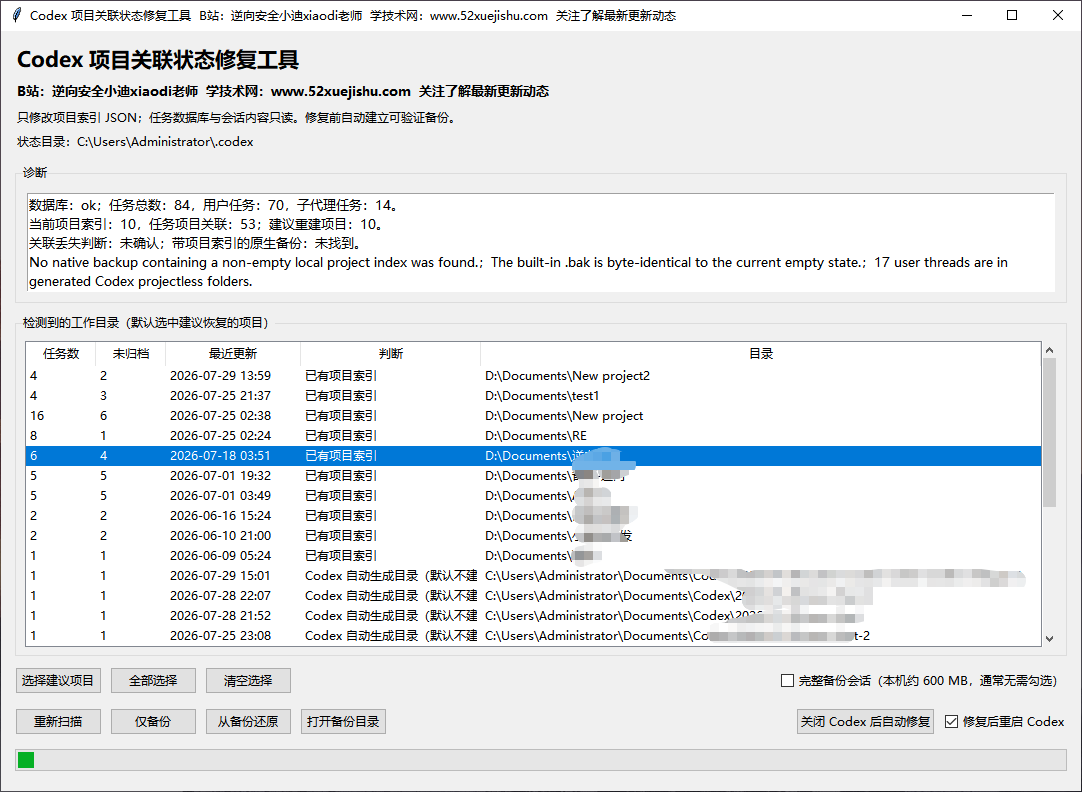The height and width of the screenshot is (792, 1082).
Task: Maximize the window
Action: point(1012,15)
